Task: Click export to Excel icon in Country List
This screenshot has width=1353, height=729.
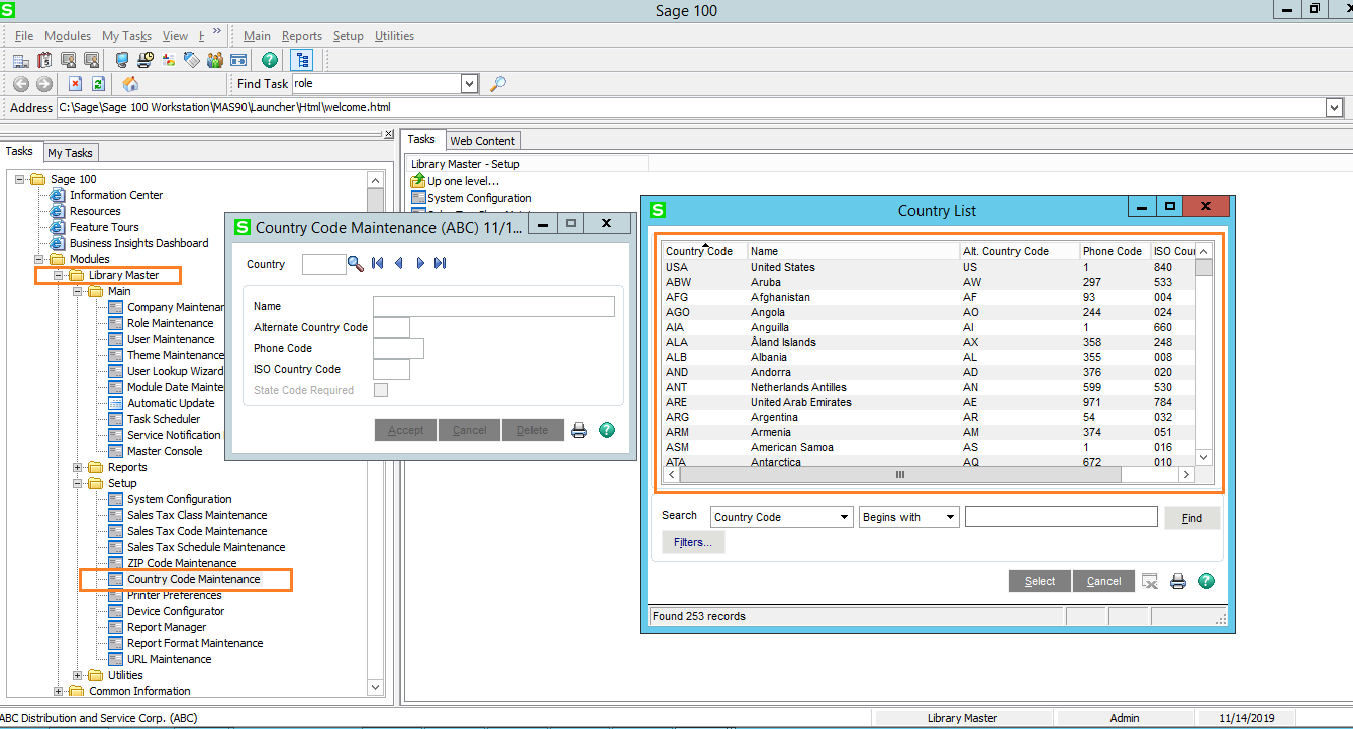Action: 1150,581
